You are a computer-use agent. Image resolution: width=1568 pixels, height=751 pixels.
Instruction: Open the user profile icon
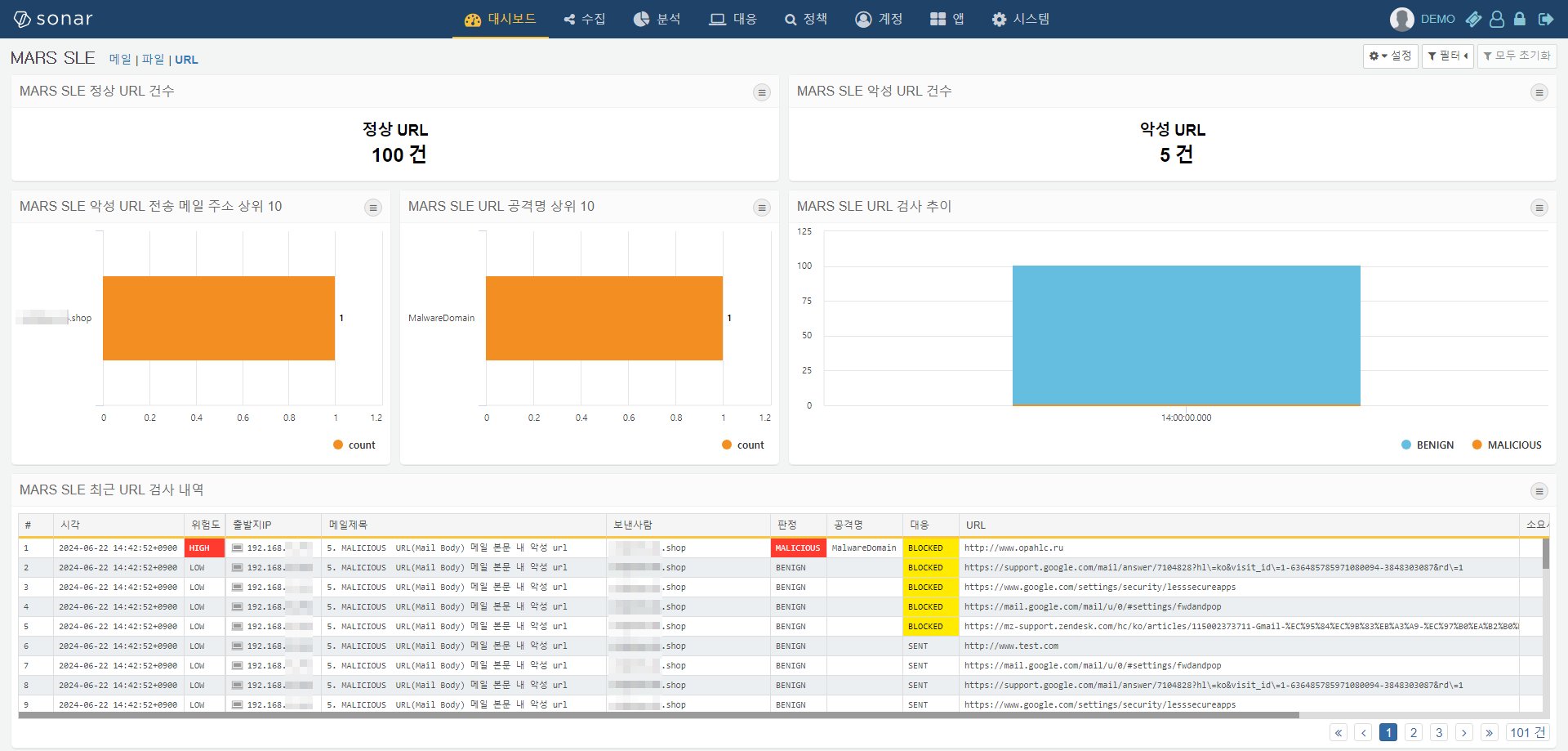(x=1497, y=19)
